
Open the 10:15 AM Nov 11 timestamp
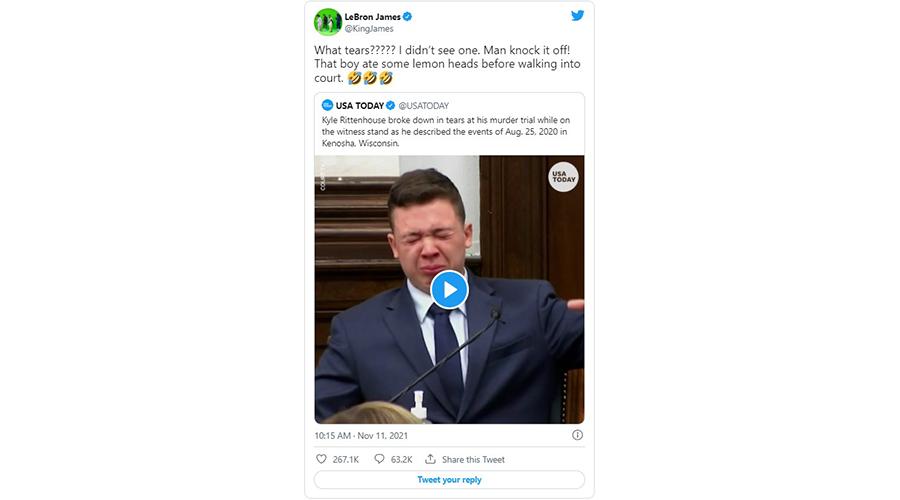[x=362, y=435]
